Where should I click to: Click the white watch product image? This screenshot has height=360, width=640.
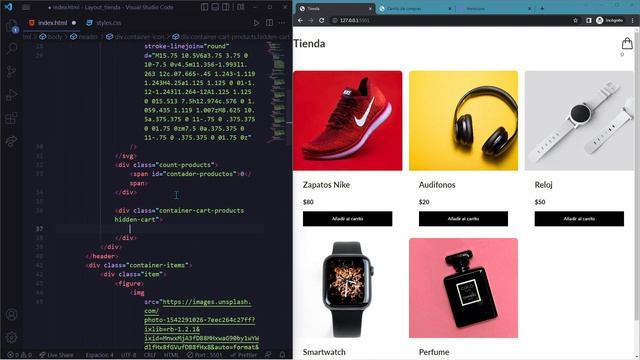pos(579,120)
